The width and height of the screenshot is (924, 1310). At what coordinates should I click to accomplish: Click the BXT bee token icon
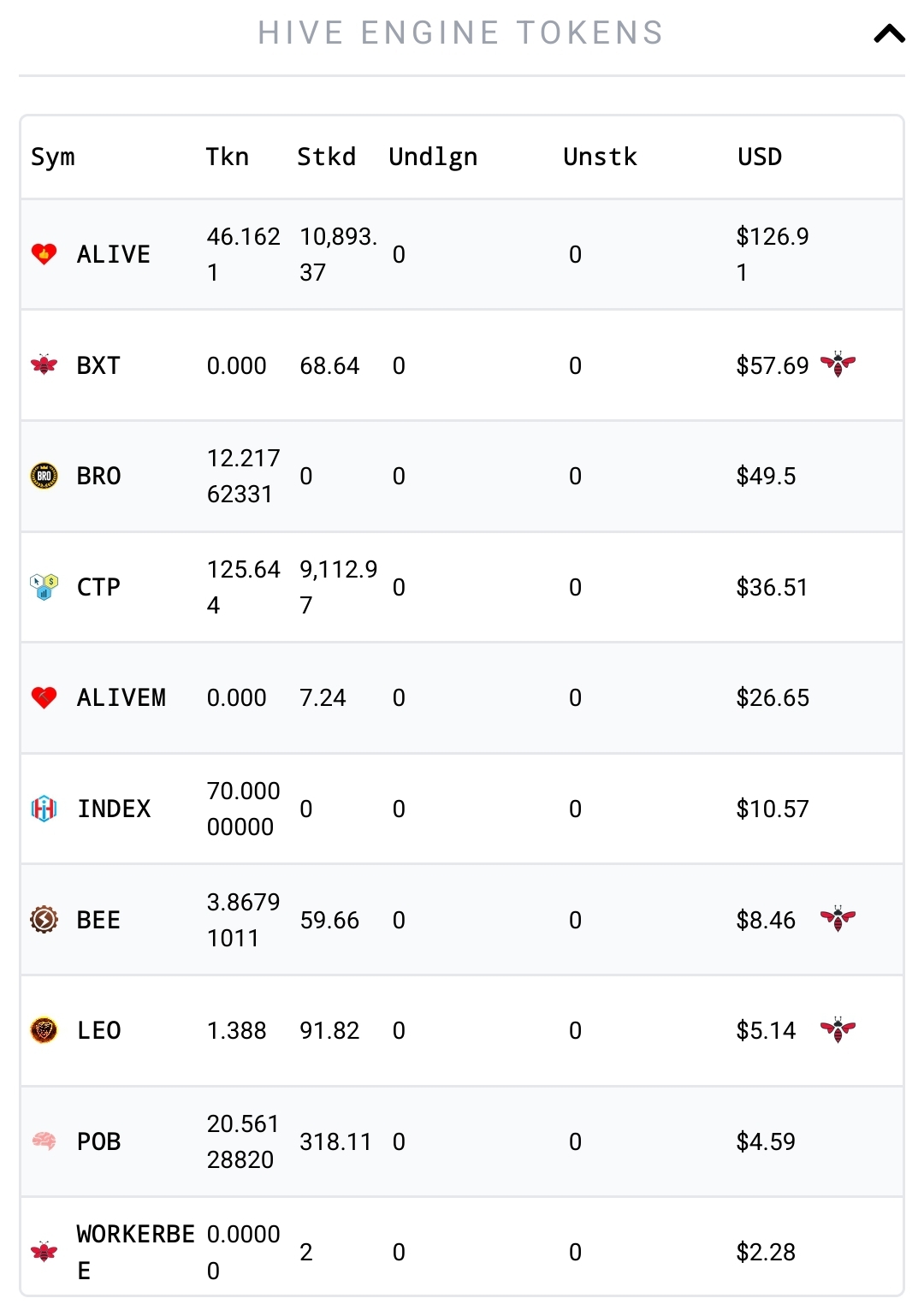coord(44,365)
